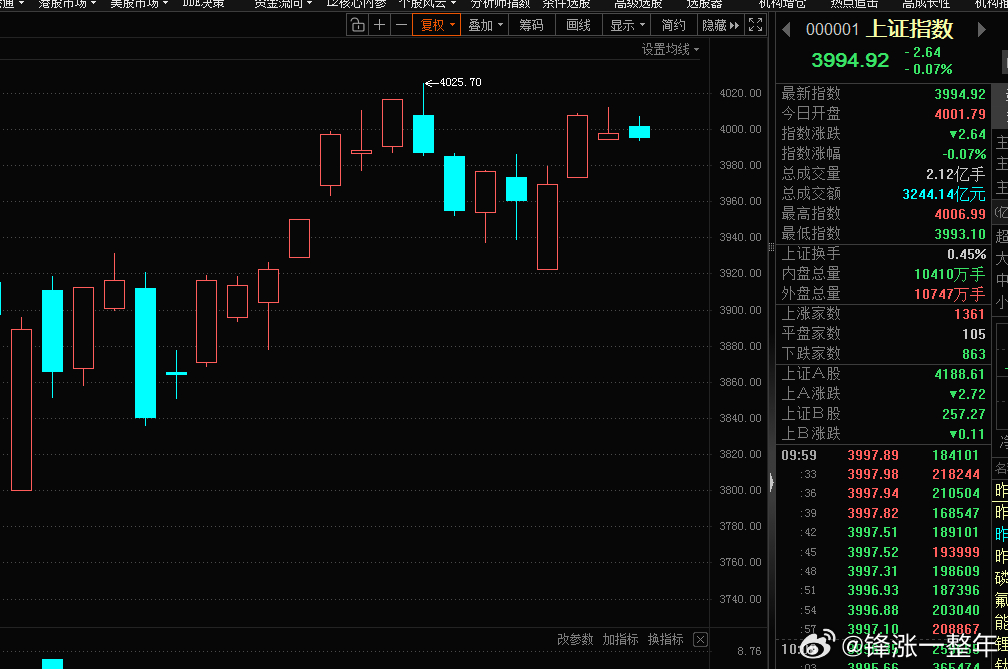
Task: Open 选股器 menu item
Action: (x=704, y=4)
